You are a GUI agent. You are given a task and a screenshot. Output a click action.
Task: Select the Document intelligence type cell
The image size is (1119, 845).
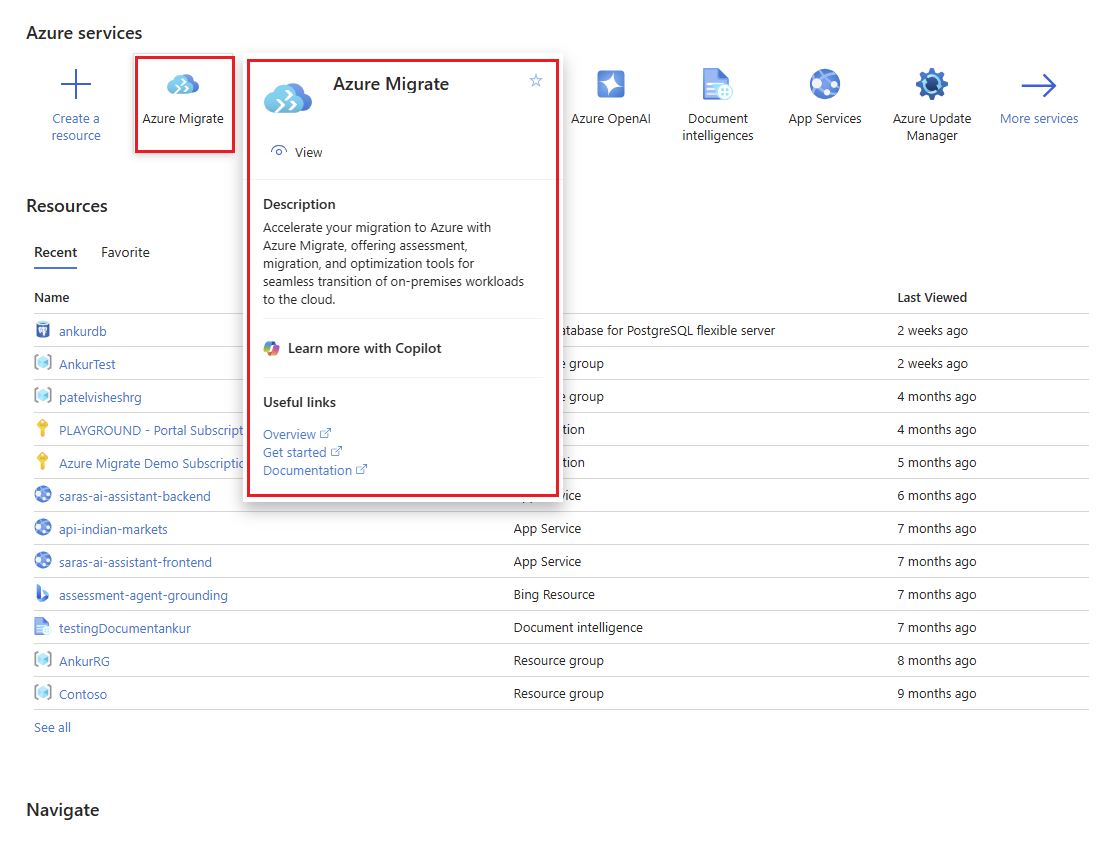578,627
